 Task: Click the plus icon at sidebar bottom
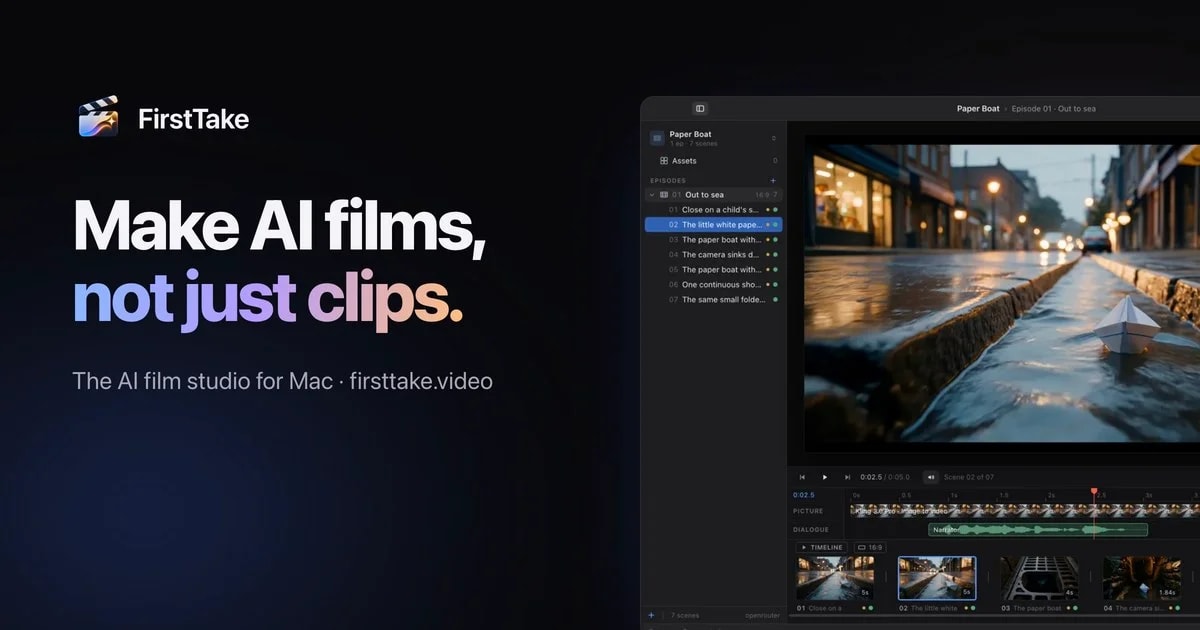pos(651,615)
